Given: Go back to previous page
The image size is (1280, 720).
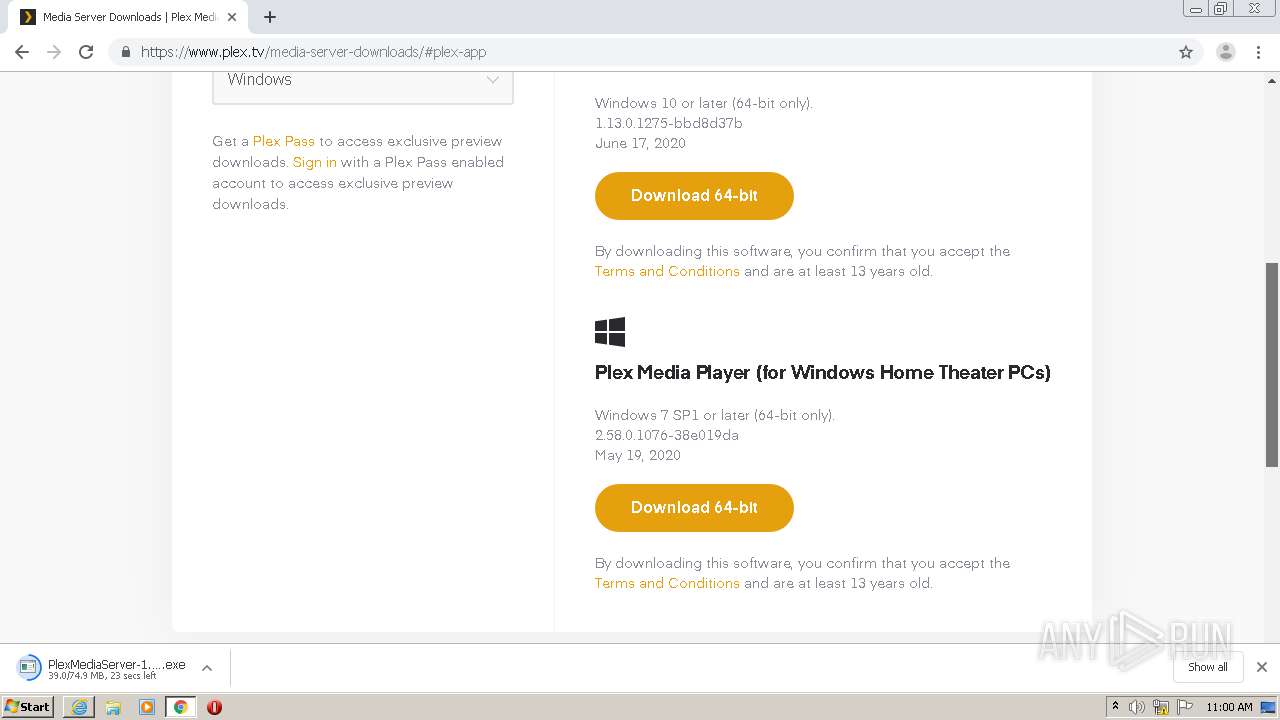Looking at the screenshot, I should click(22, 52).
